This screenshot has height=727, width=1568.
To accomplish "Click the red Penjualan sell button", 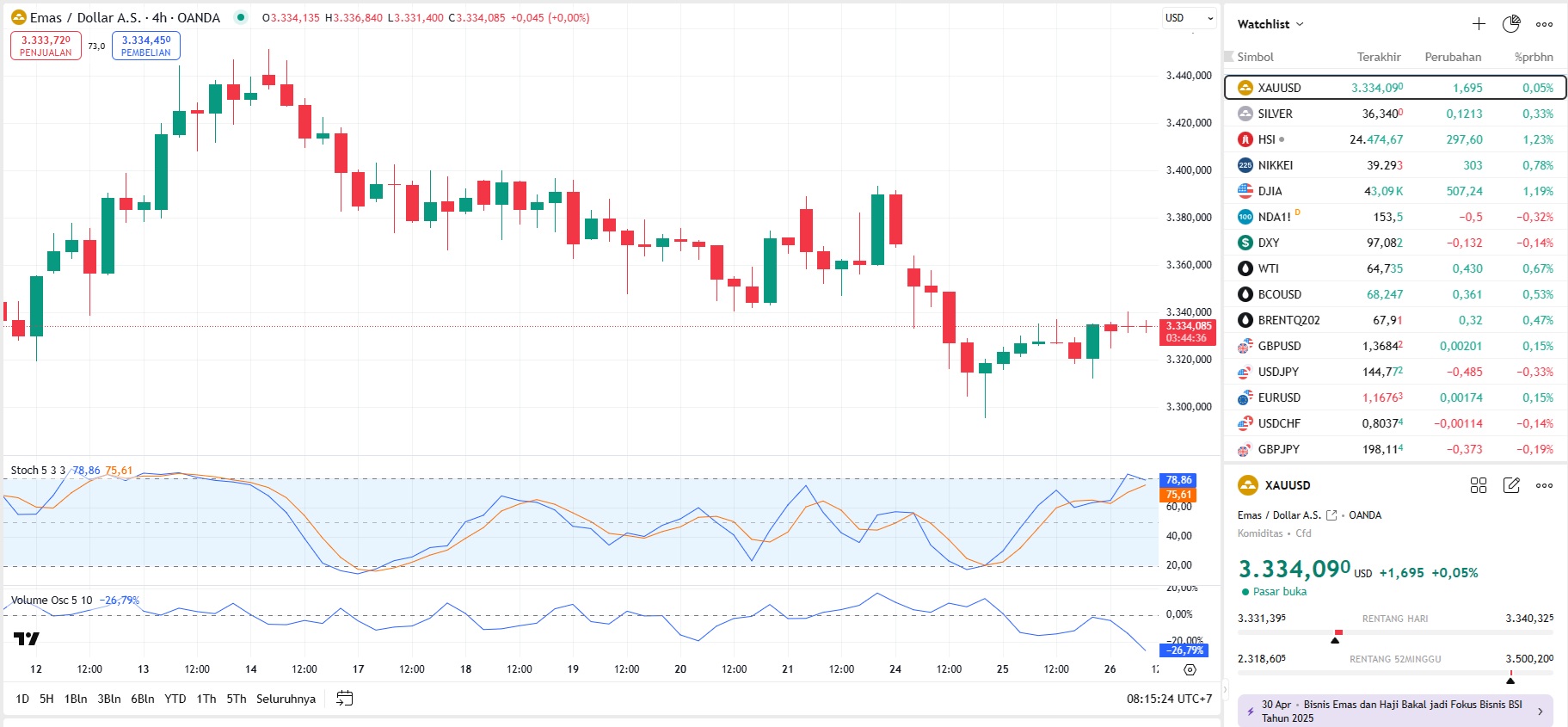I will click(46, 46).
